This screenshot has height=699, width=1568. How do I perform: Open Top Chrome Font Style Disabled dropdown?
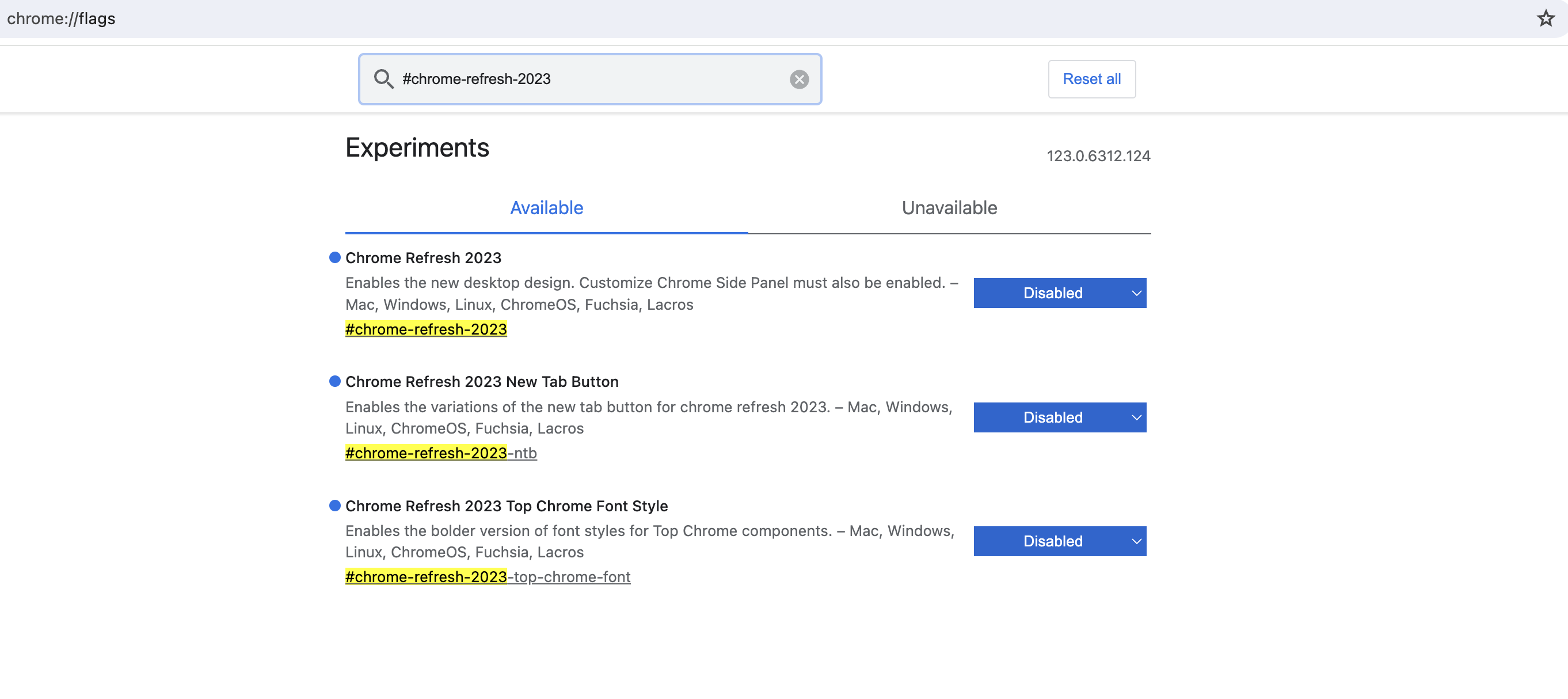(x=1059, y=541)
